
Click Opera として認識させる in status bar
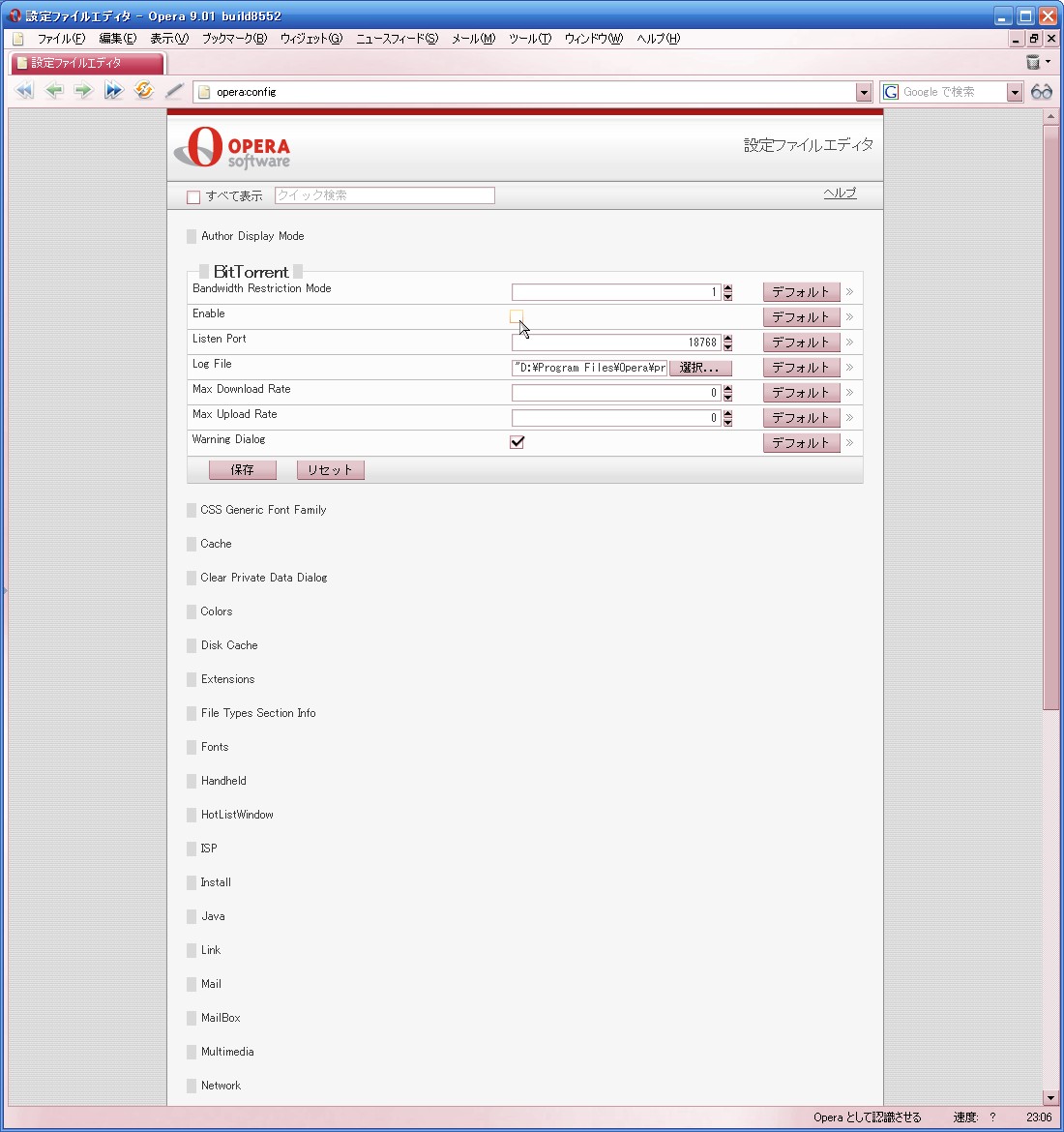tap(867, 1117)
